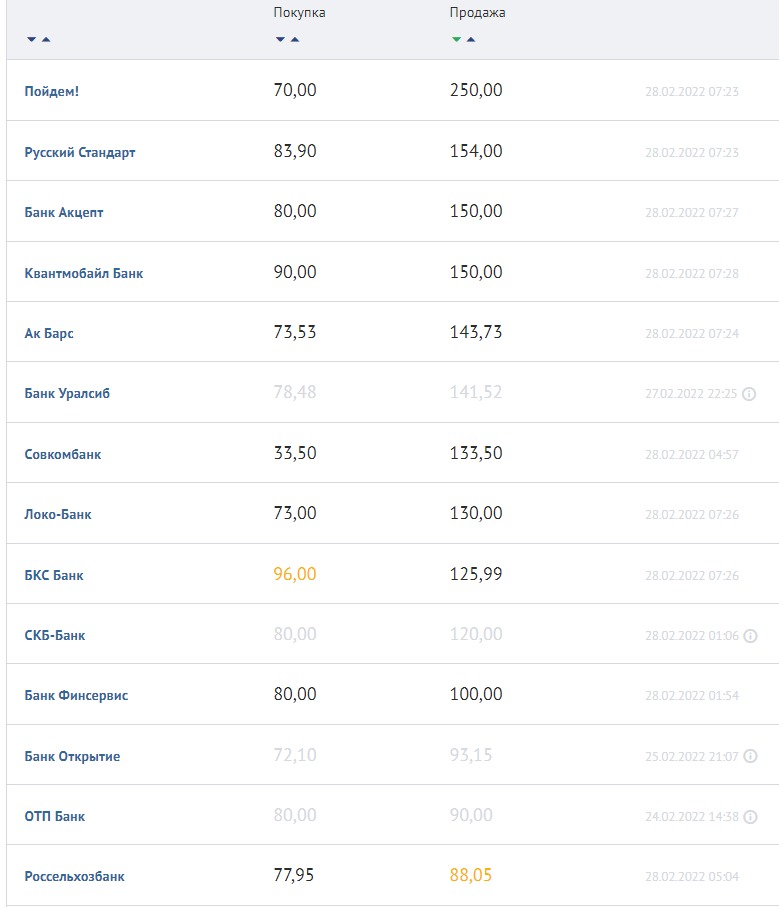Show info icon for Банк Открытие rate
The image size is (779, 907).
point(750,756)
